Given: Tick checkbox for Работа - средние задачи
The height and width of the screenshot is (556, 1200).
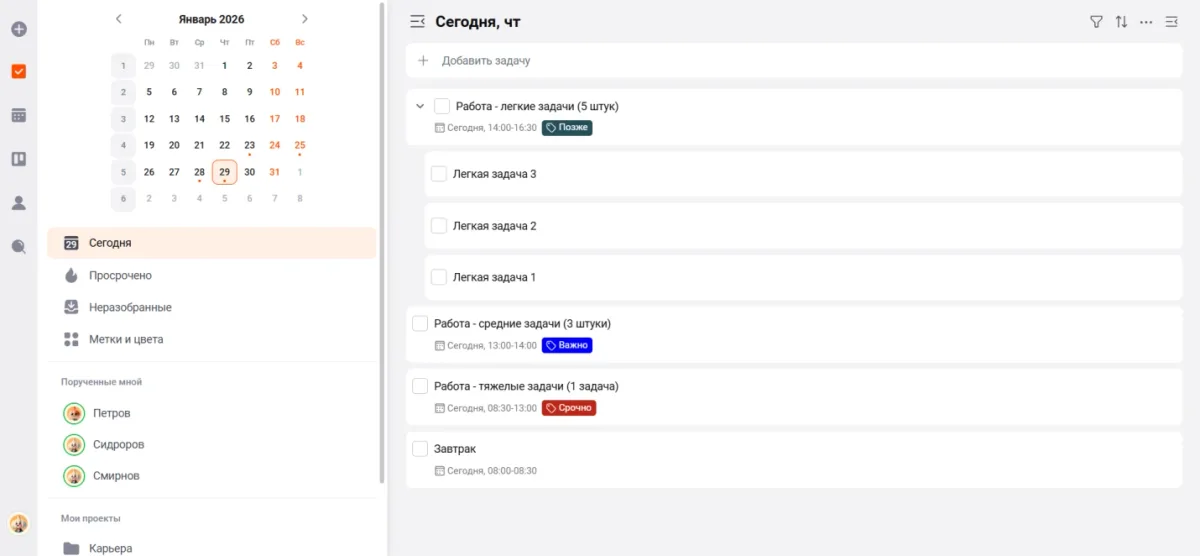Looking at the screenshot, I should tap(420, 323).
